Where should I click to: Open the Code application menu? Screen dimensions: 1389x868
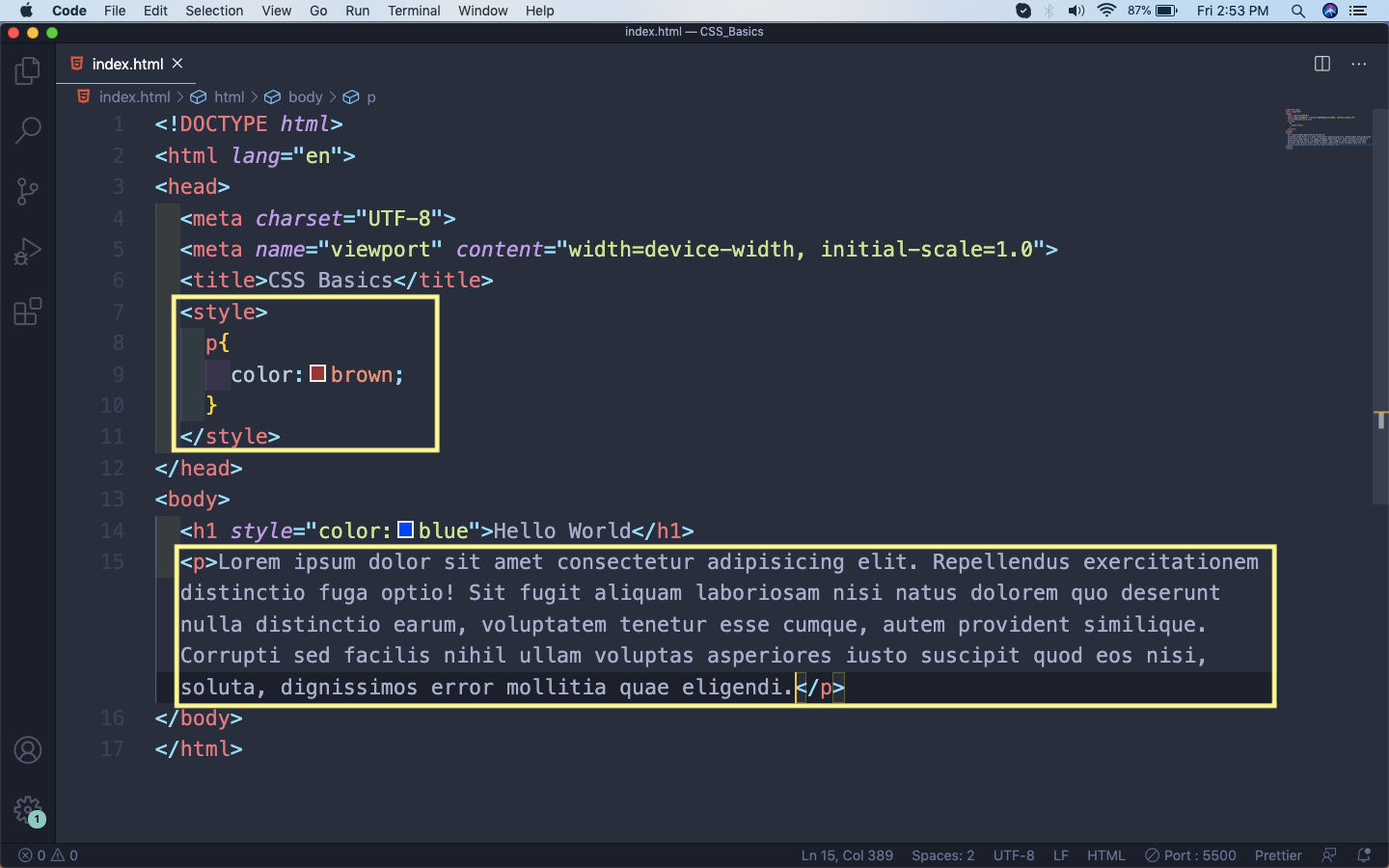click(69, 11)
